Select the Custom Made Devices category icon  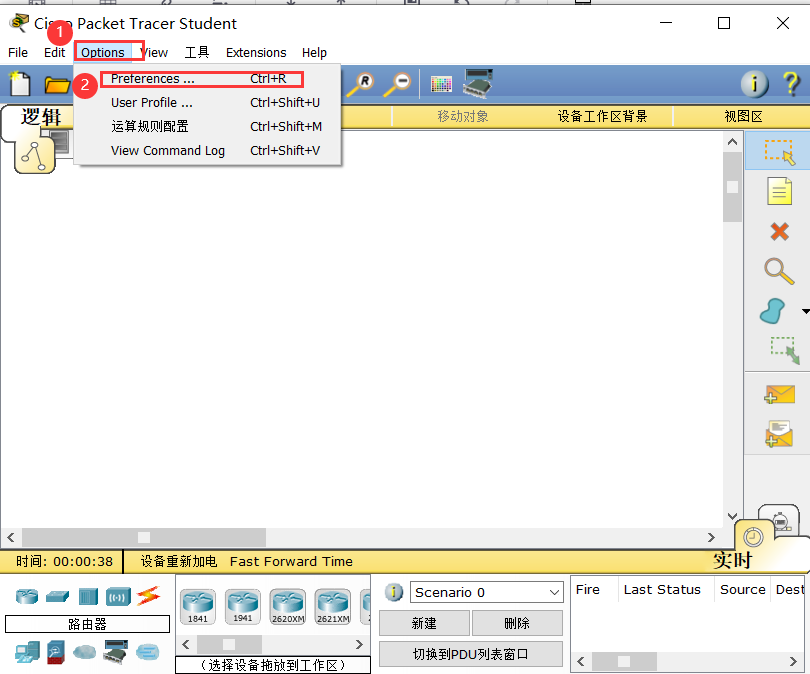point(116,652)
